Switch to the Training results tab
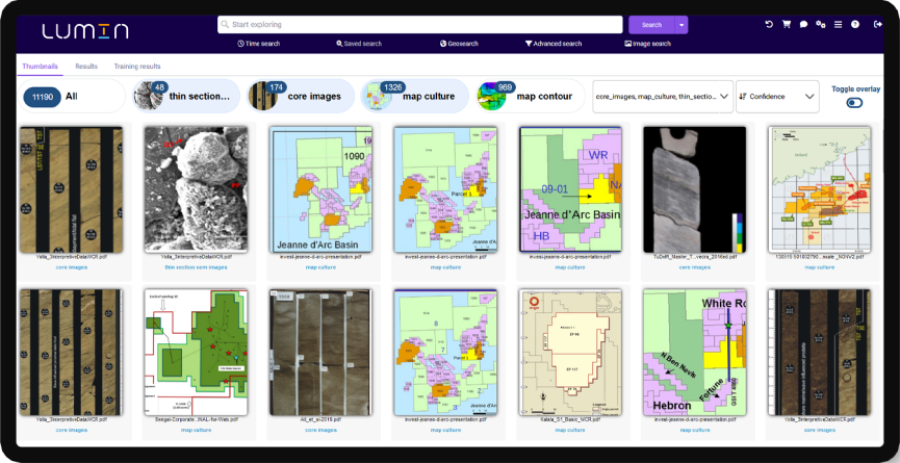This screenshot has height=463, width=900. point(137,67)
